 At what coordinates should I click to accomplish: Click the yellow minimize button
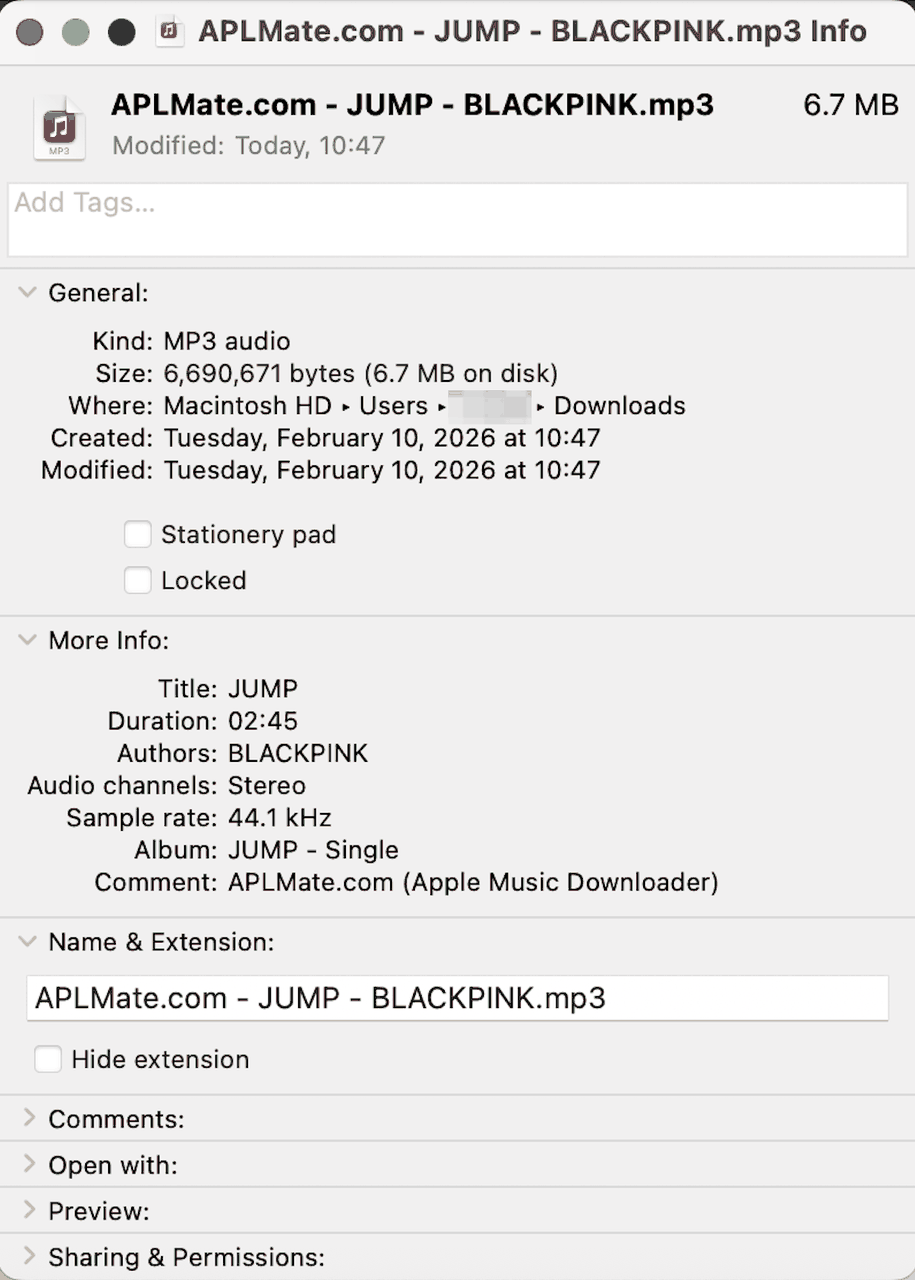click(75, 32)
